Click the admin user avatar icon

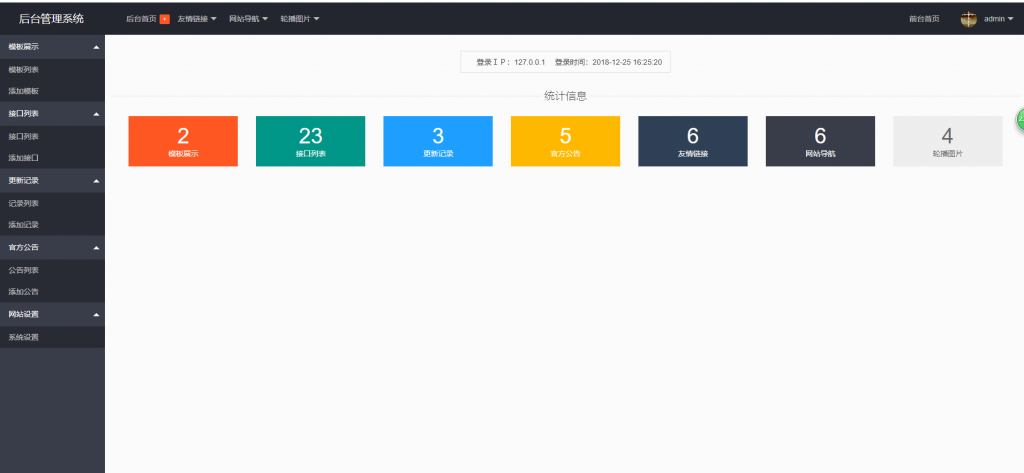pyautogui.click(x=968, y=19)
